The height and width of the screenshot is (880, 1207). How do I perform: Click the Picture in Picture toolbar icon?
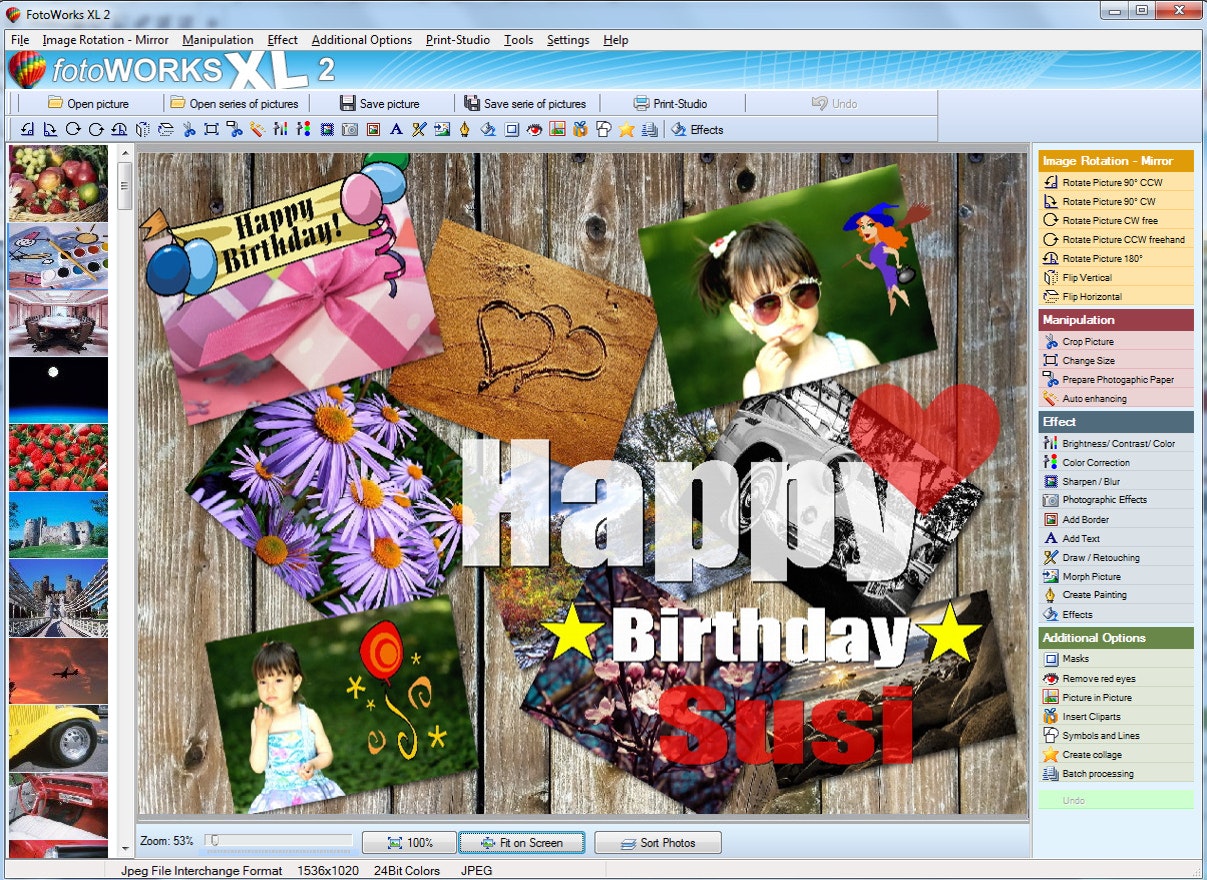(x=556, y=129)
